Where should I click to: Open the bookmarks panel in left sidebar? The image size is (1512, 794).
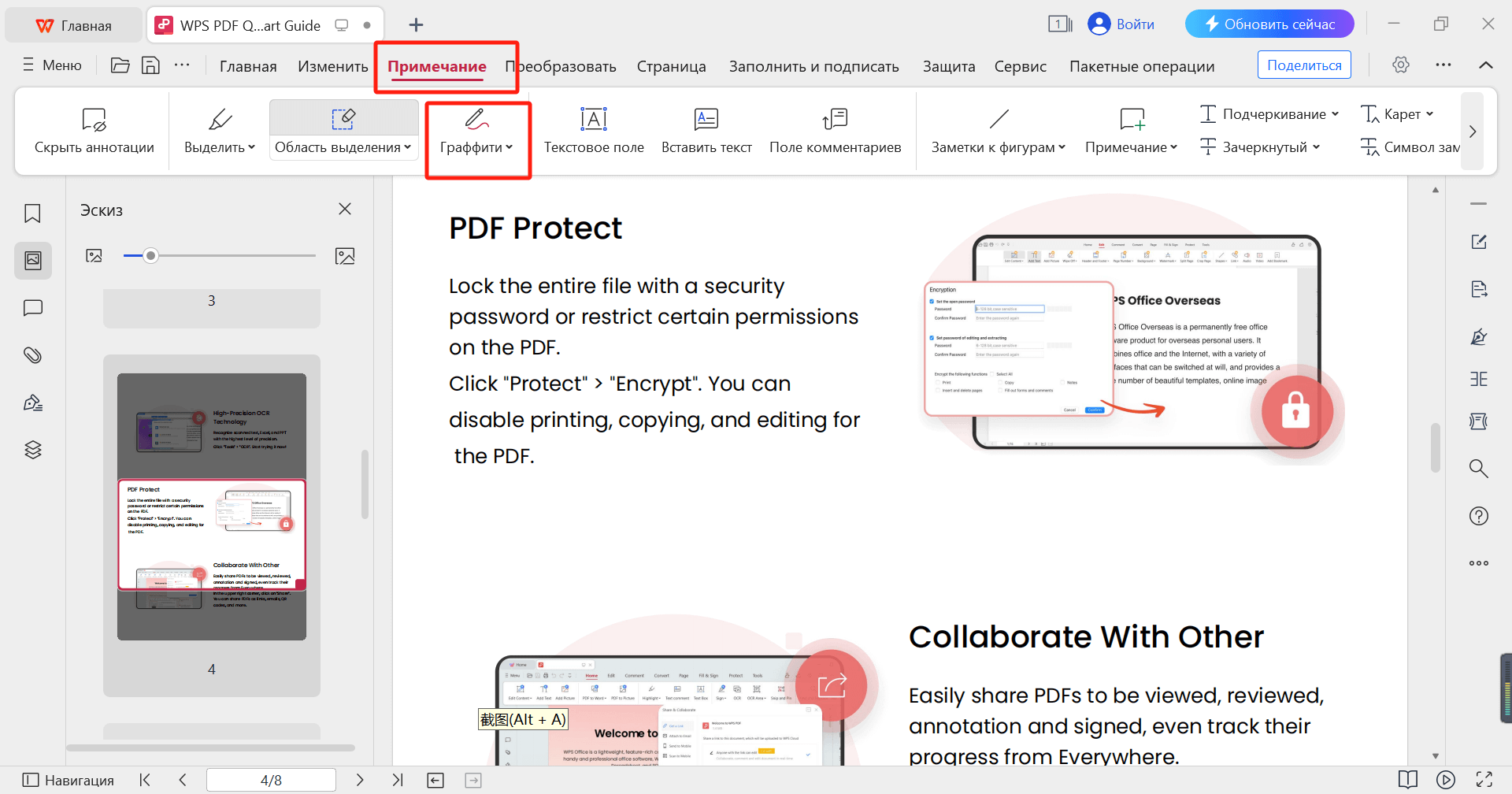pyautogui.click(x=32, y=213)
